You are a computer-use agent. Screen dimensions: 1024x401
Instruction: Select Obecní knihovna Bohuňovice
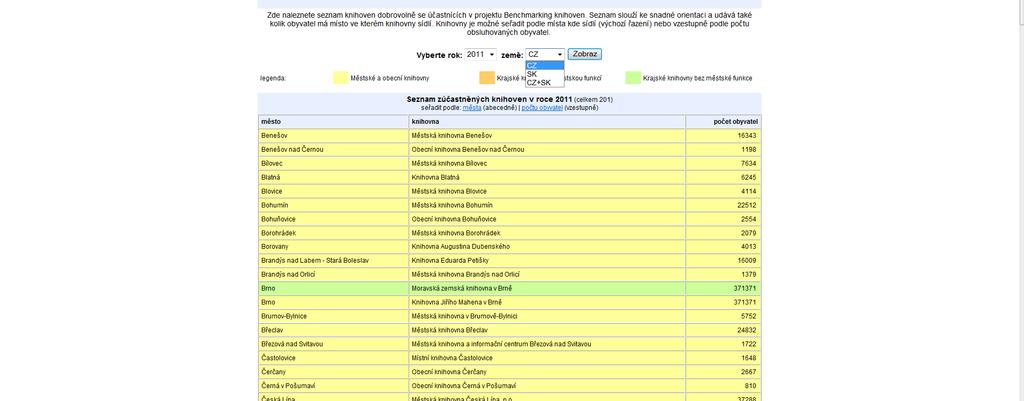coord(547,219)
